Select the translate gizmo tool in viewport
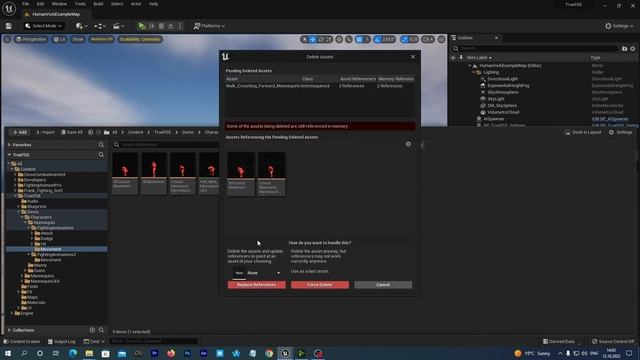The height and width of the screenshot is (360, 640). point(313,39)
